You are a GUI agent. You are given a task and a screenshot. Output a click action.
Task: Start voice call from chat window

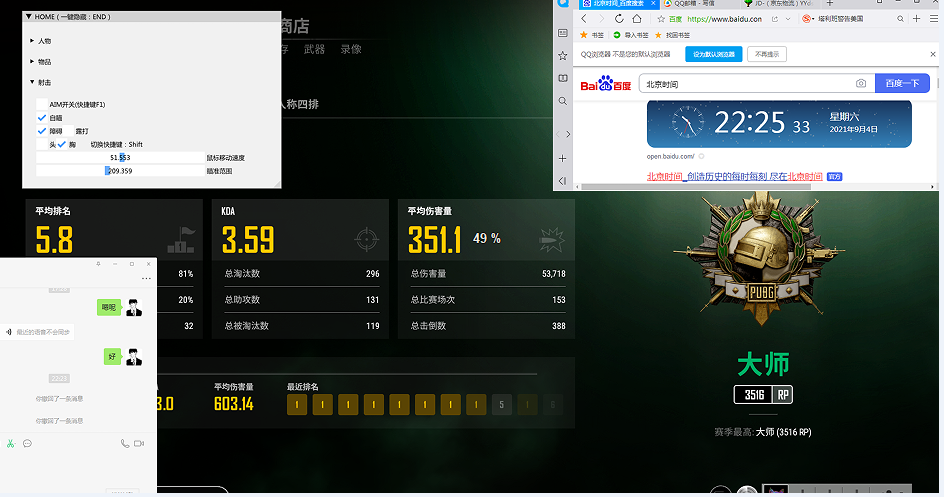125,443
